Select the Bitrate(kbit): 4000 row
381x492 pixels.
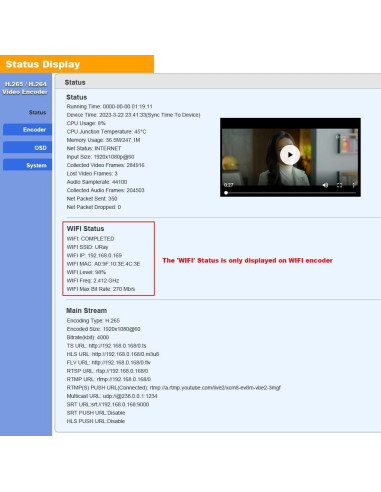point(88,337)
